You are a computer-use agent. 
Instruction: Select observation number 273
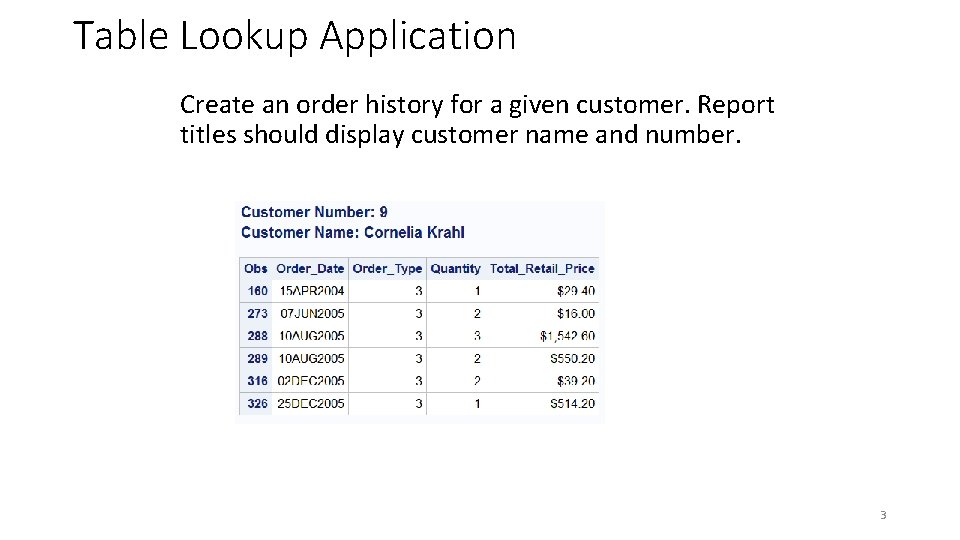[x=257, y=313]
